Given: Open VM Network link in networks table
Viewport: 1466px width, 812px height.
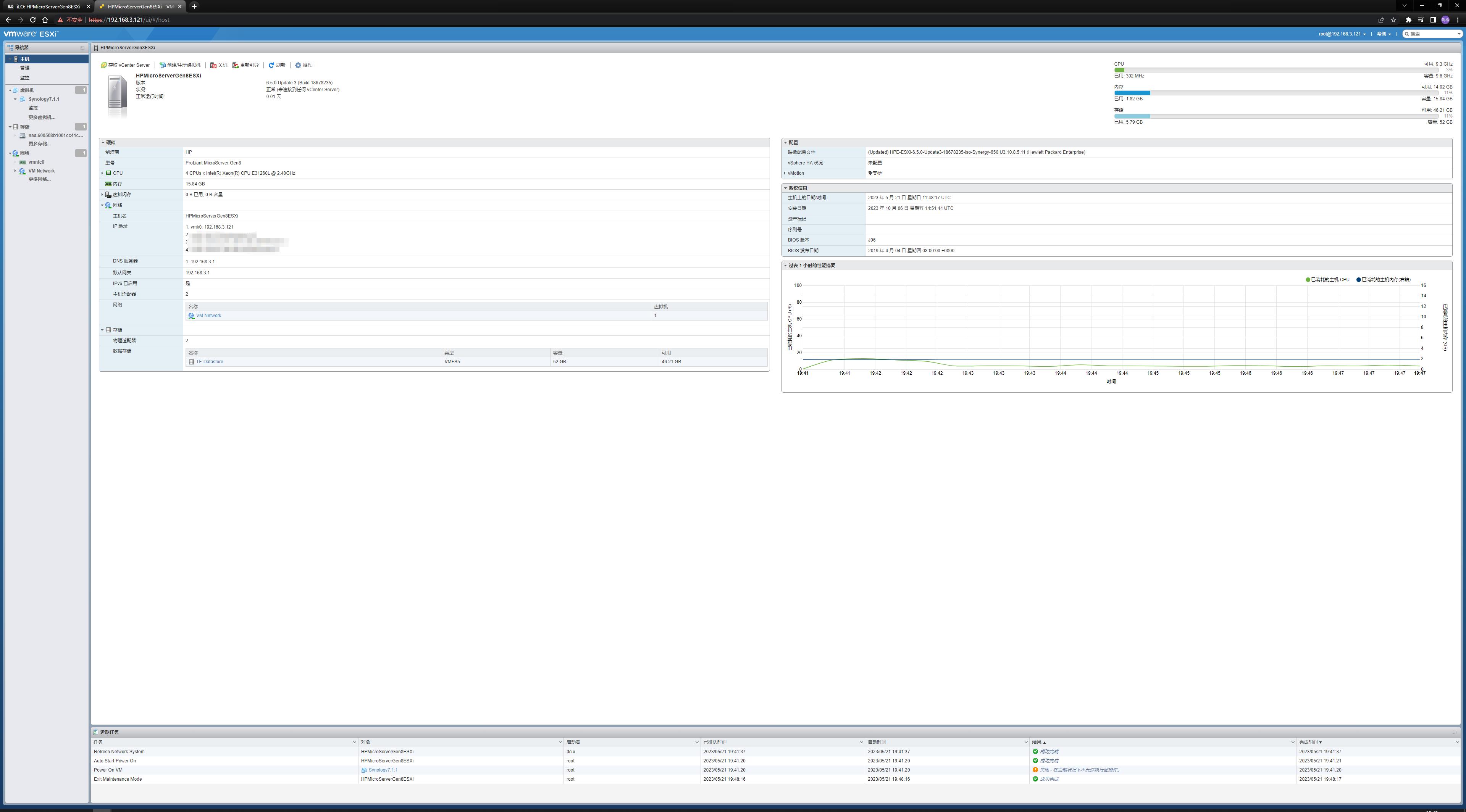Looking at the screenshot, I should point(208,316).
